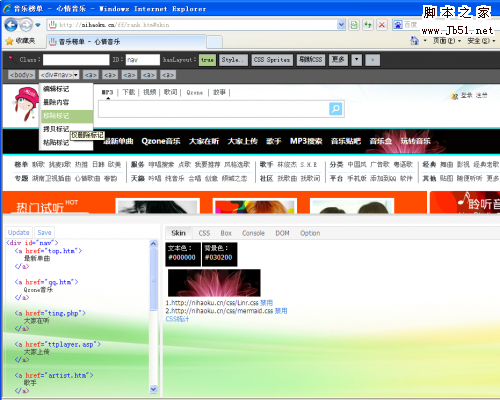Open the dropdown arrow next to 更多

point(357,60)
